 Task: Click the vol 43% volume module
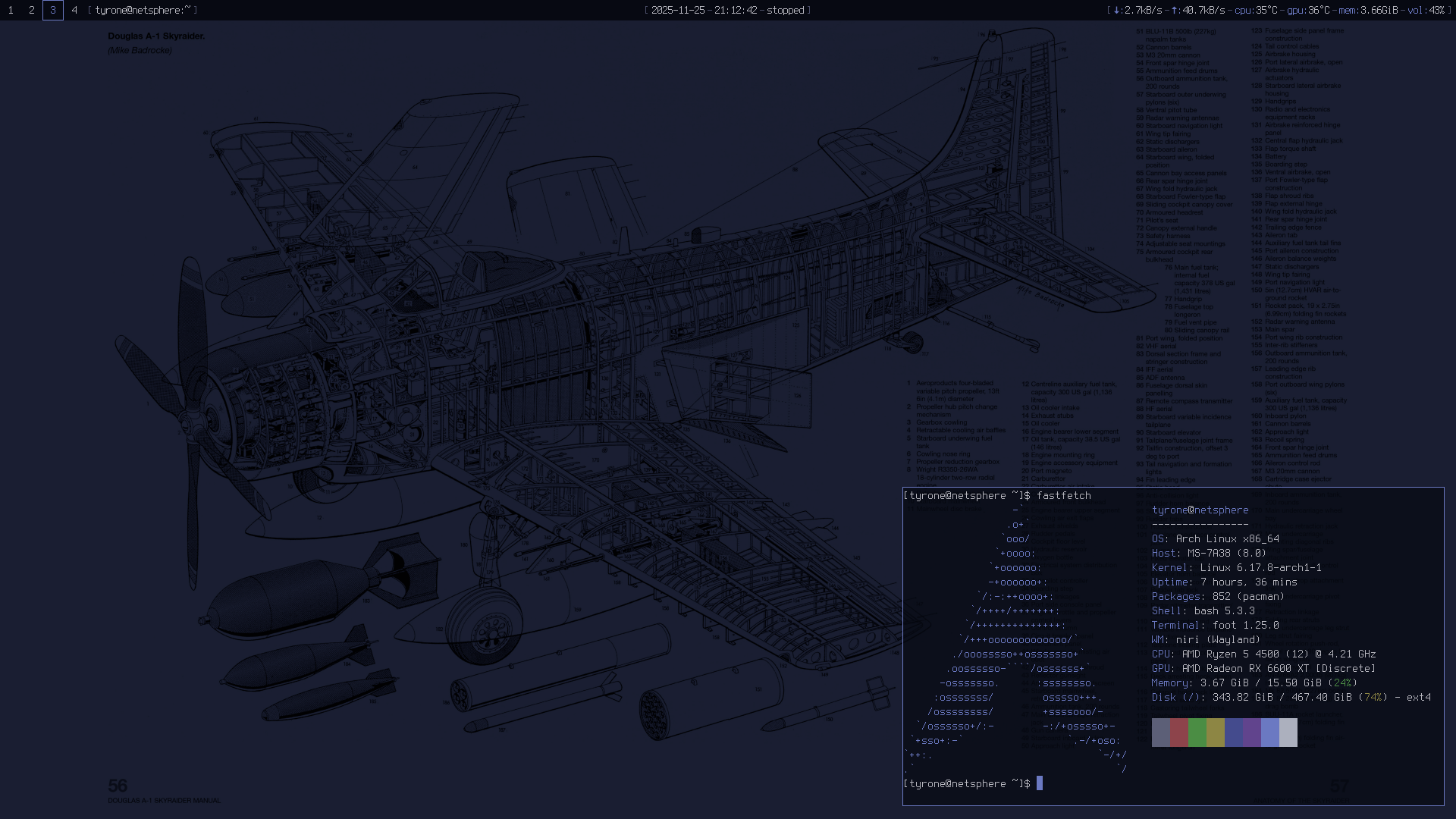coord(1426,11)
